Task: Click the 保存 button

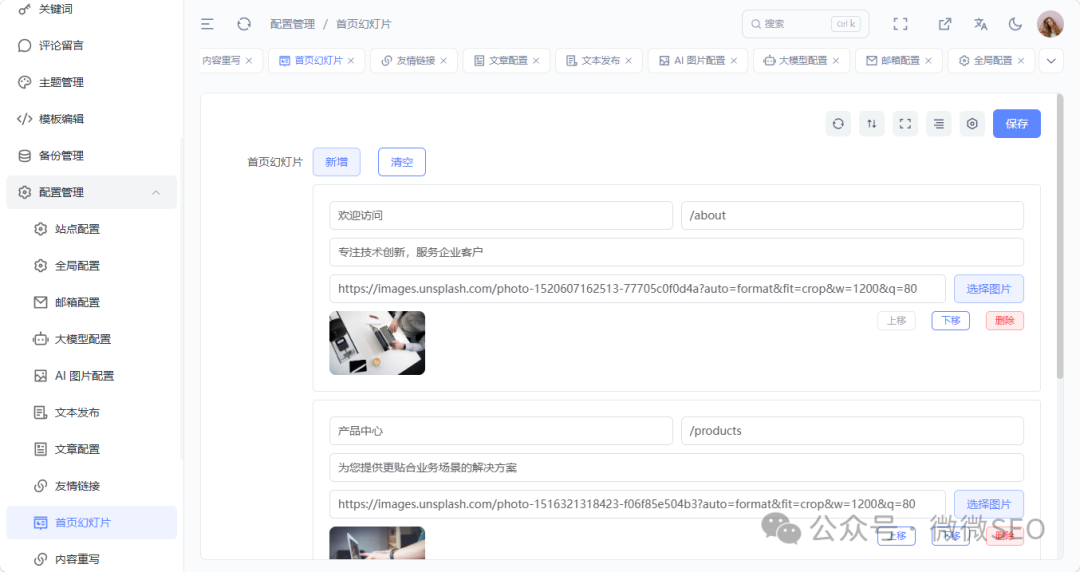Action: tap(1017, 124)
